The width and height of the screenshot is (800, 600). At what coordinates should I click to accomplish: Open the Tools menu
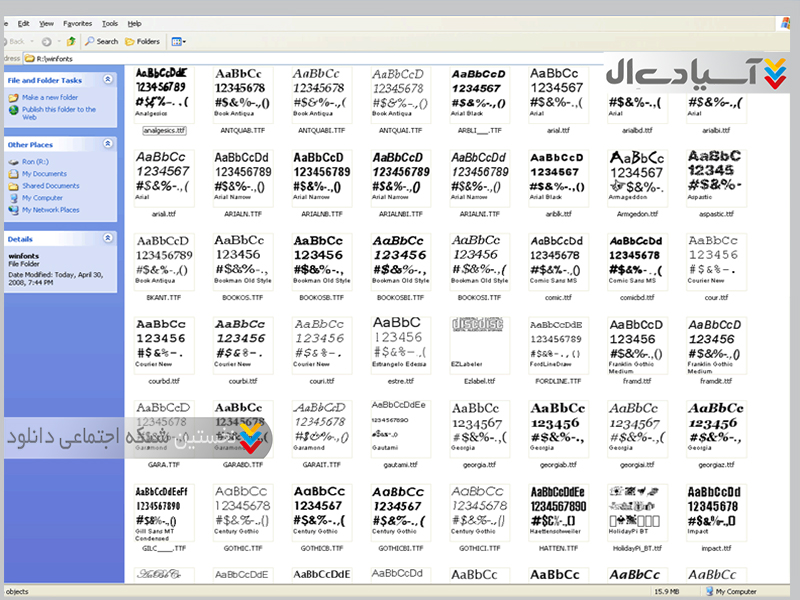[x=109, y=23]
